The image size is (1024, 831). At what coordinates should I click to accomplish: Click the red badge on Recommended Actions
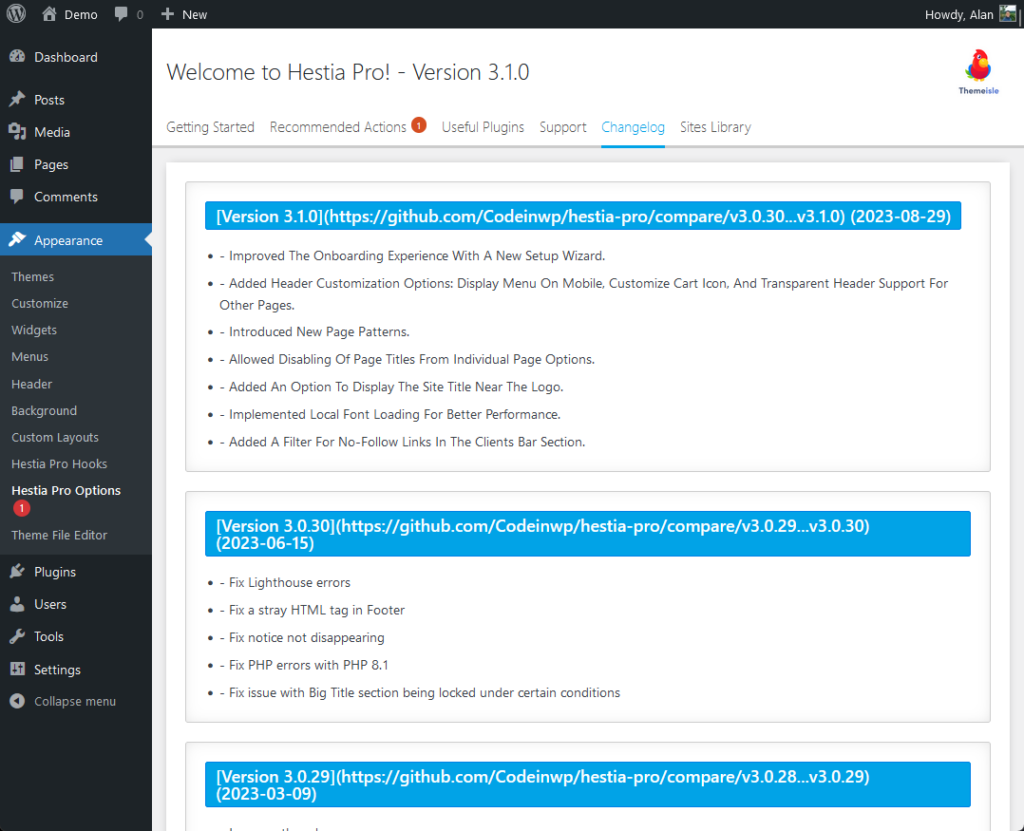(419, 125)
